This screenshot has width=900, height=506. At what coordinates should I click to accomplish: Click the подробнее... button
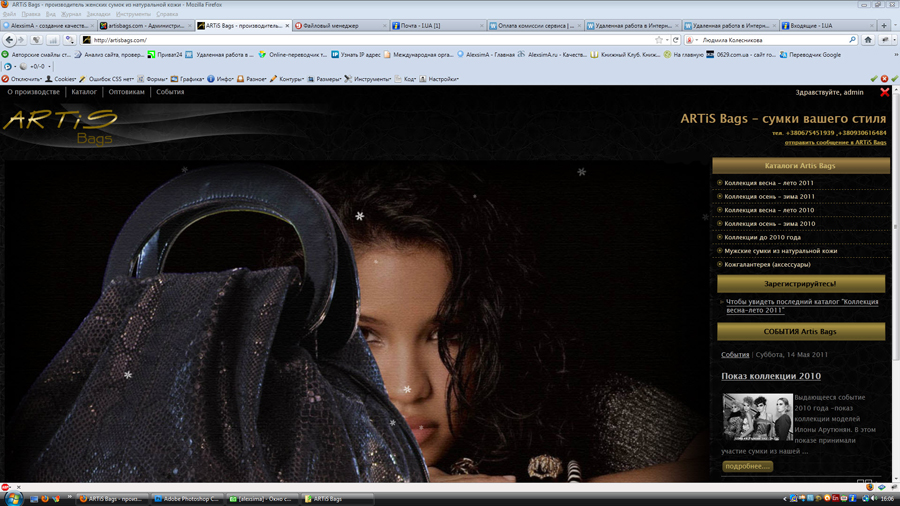[747, 466]
